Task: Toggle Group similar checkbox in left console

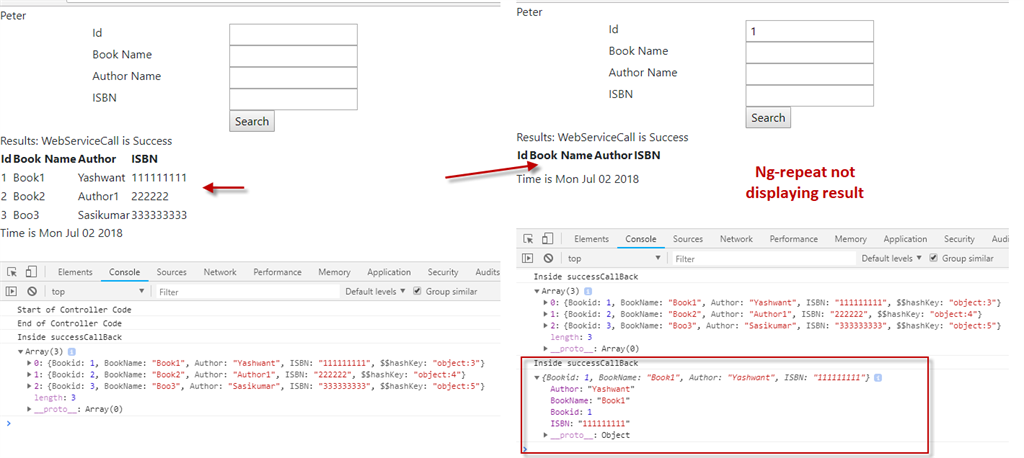Action: pyautogui.click(x=417, y=291)
